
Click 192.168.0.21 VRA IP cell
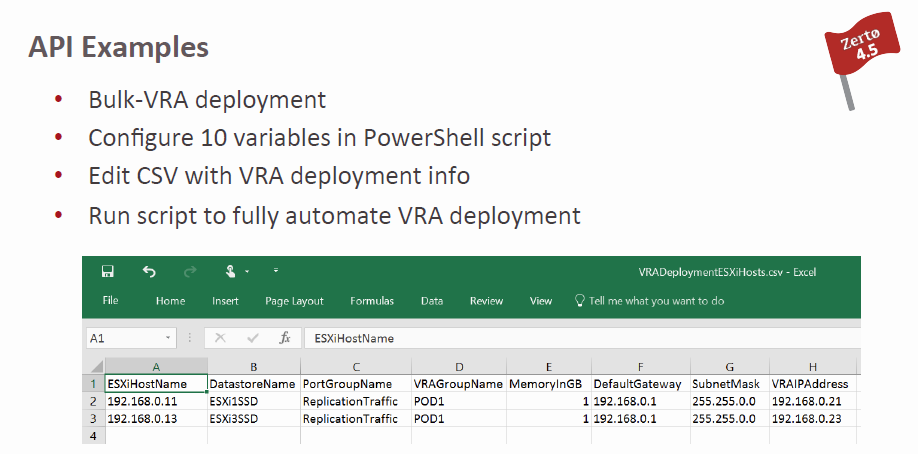pos(813,401)
